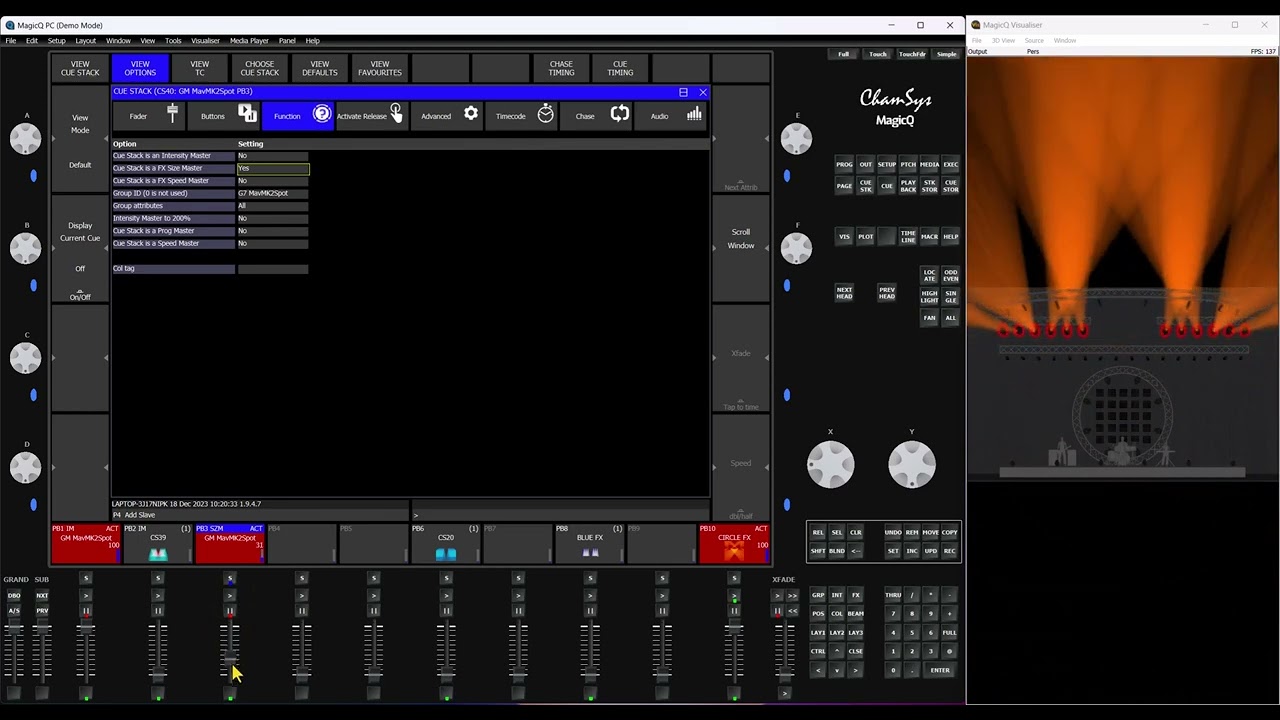Open the Fader options tab

click(x=149, y=116)
